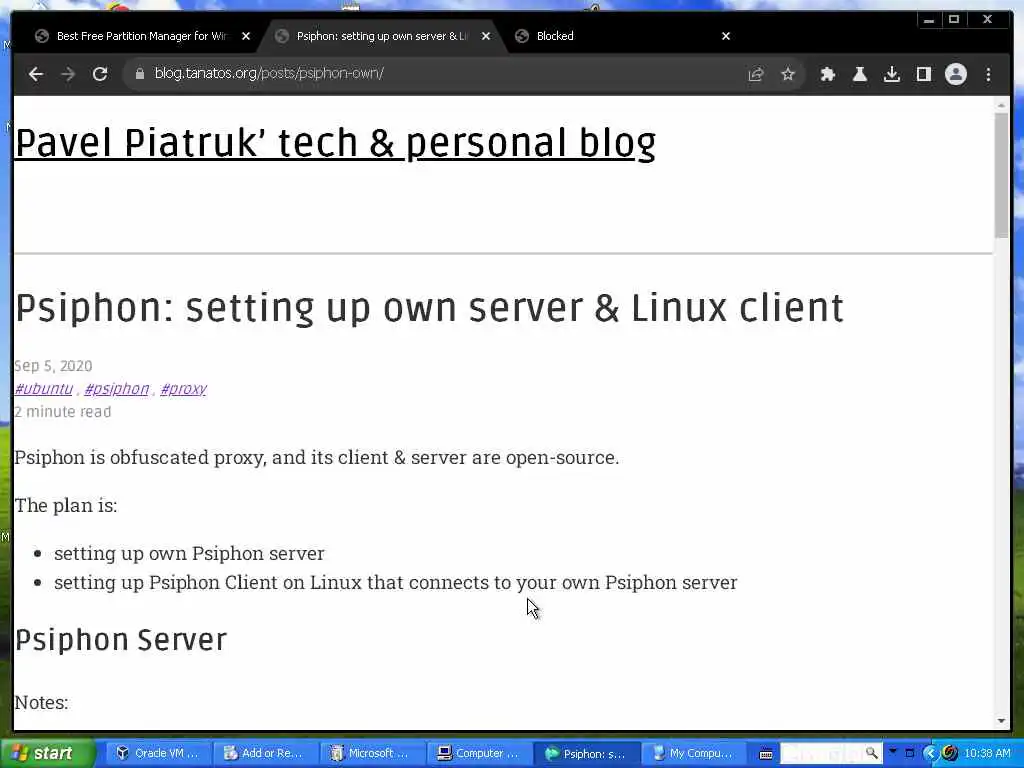View site security lock information

(x=139, y=74)
